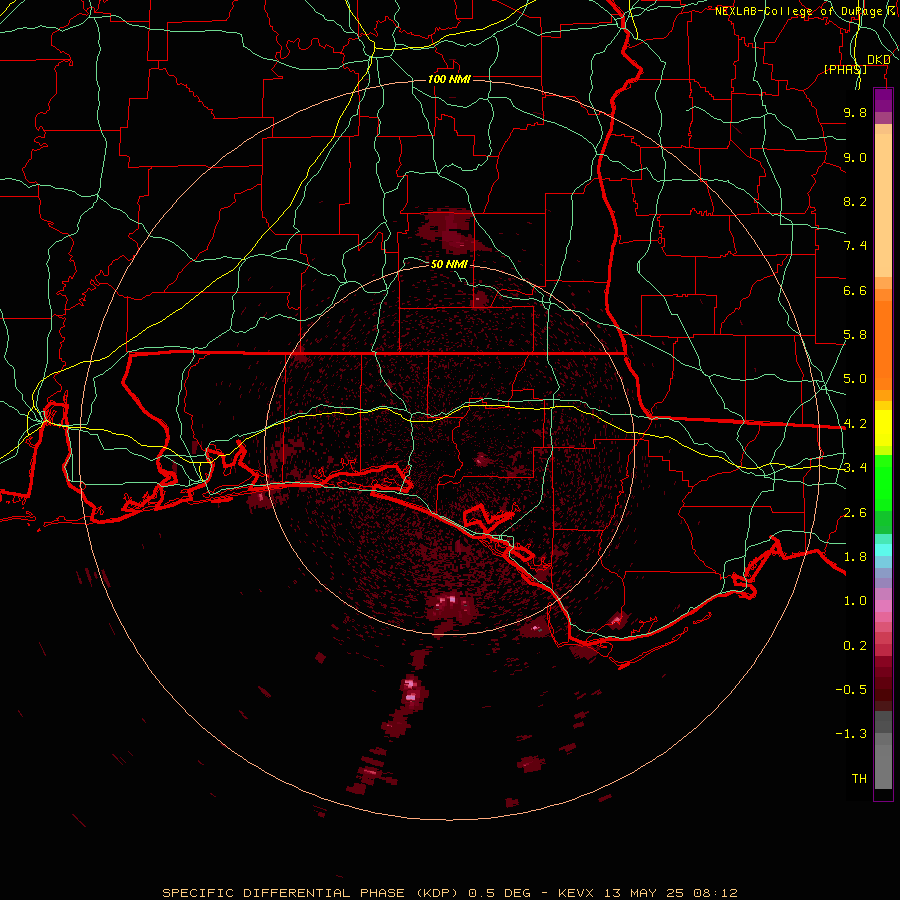
Task: Click the 4.2 value on the color scale
Action: [855, 424]
